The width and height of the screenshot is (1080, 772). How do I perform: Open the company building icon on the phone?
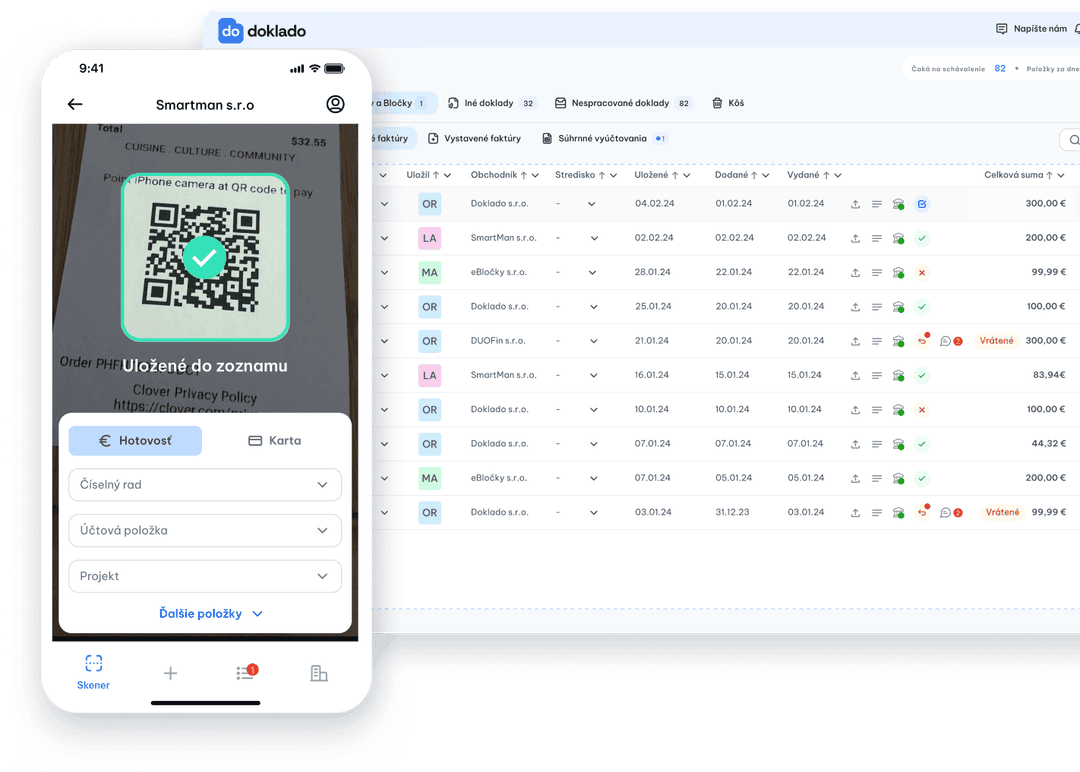pos(319,673)
